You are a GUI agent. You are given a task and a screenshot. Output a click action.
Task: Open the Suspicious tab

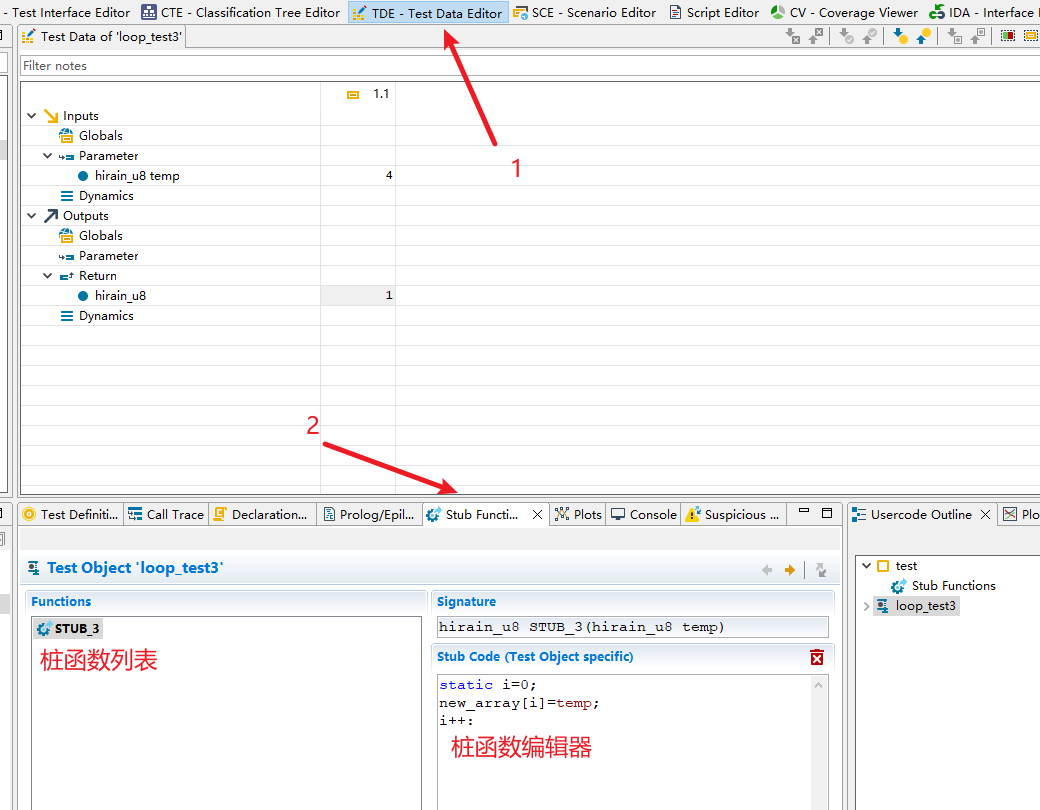733,514
